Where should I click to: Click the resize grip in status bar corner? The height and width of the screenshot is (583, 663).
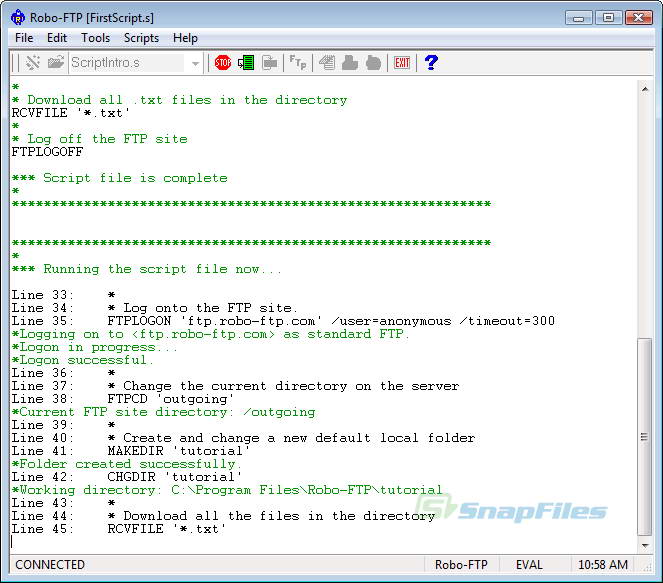coord(647,568)
